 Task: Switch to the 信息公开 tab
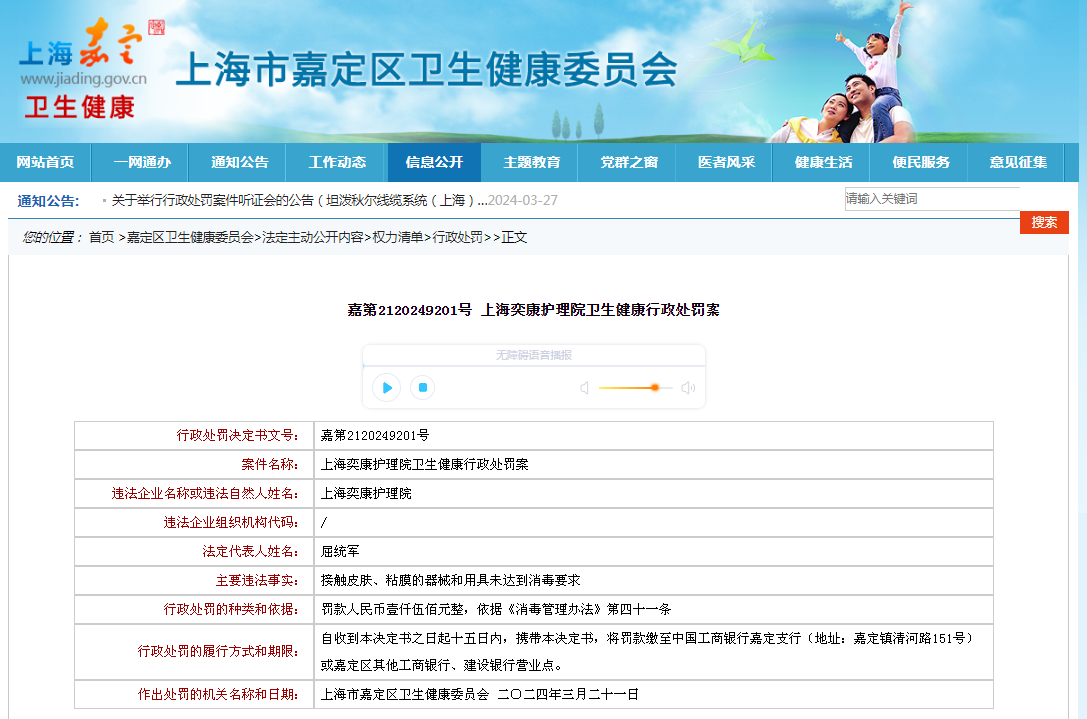tap(434, 162)
